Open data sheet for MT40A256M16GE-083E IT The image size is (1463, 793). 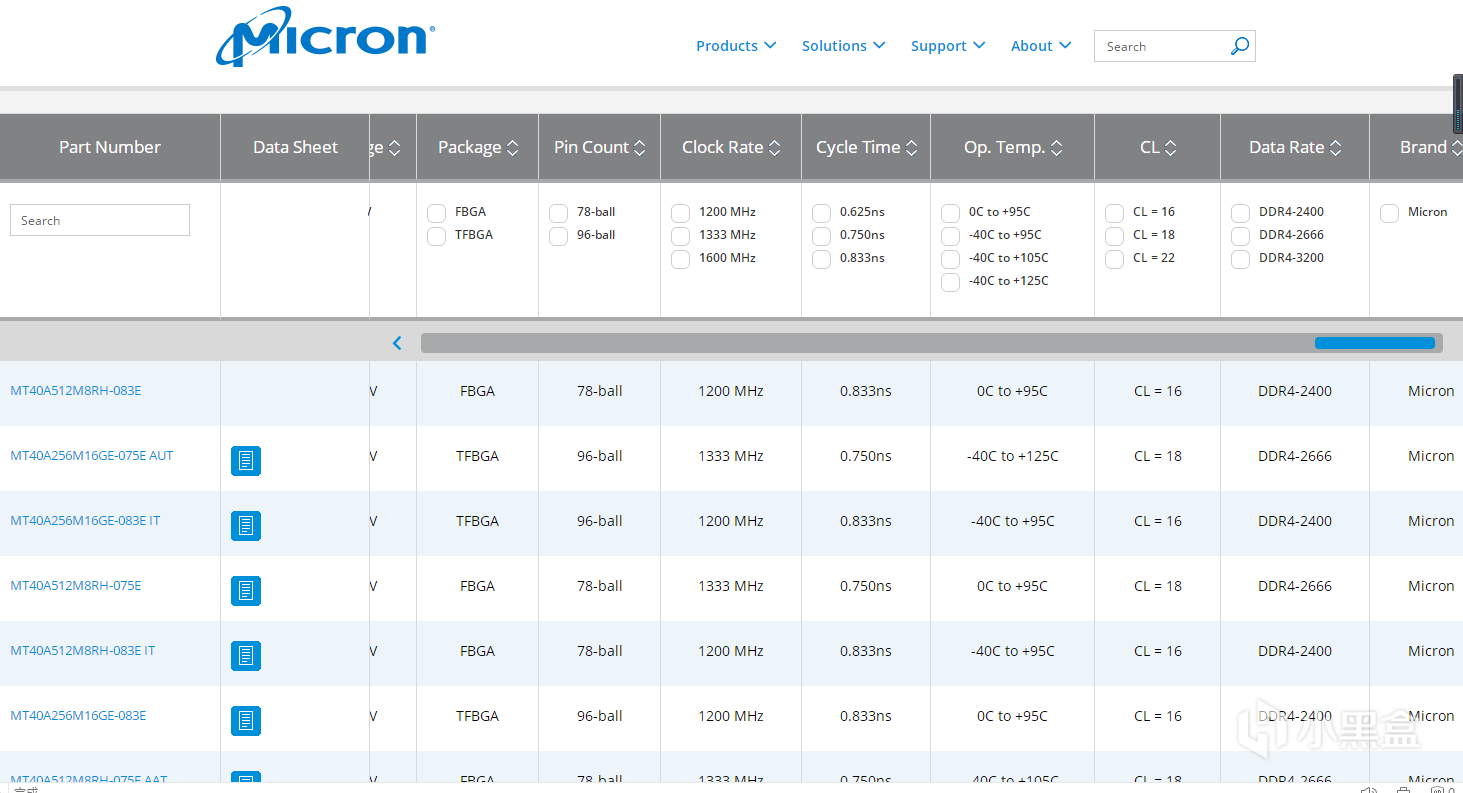(246, 526)
